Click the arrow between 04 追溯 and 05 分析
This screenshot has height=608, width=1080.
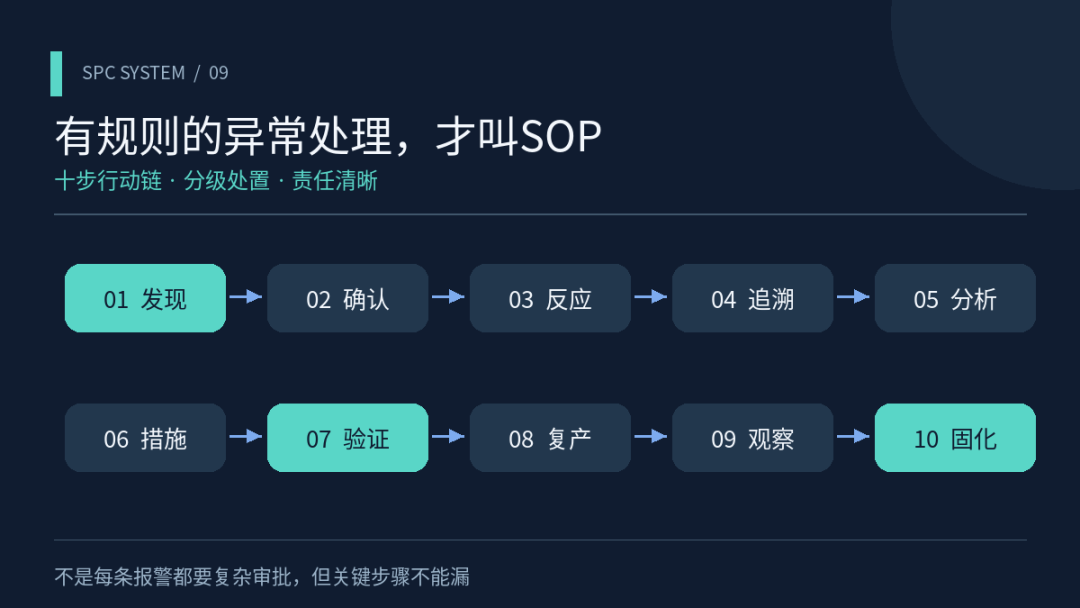853,297
